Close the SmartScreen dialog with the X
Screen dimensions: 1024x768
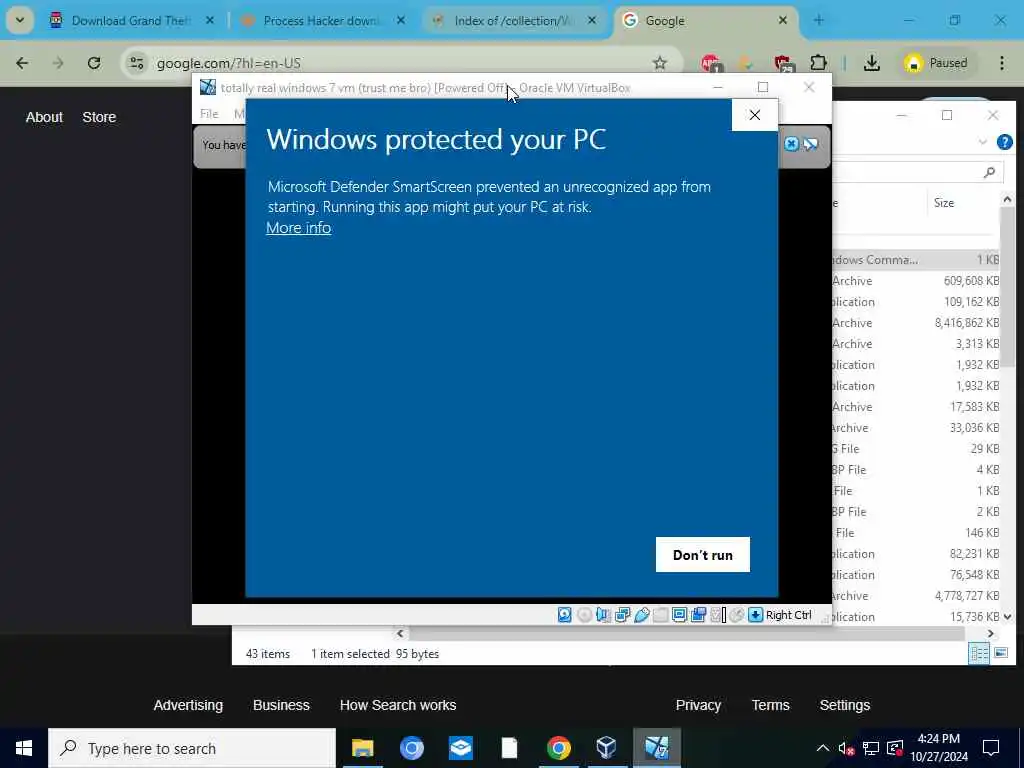coord(755,115)
